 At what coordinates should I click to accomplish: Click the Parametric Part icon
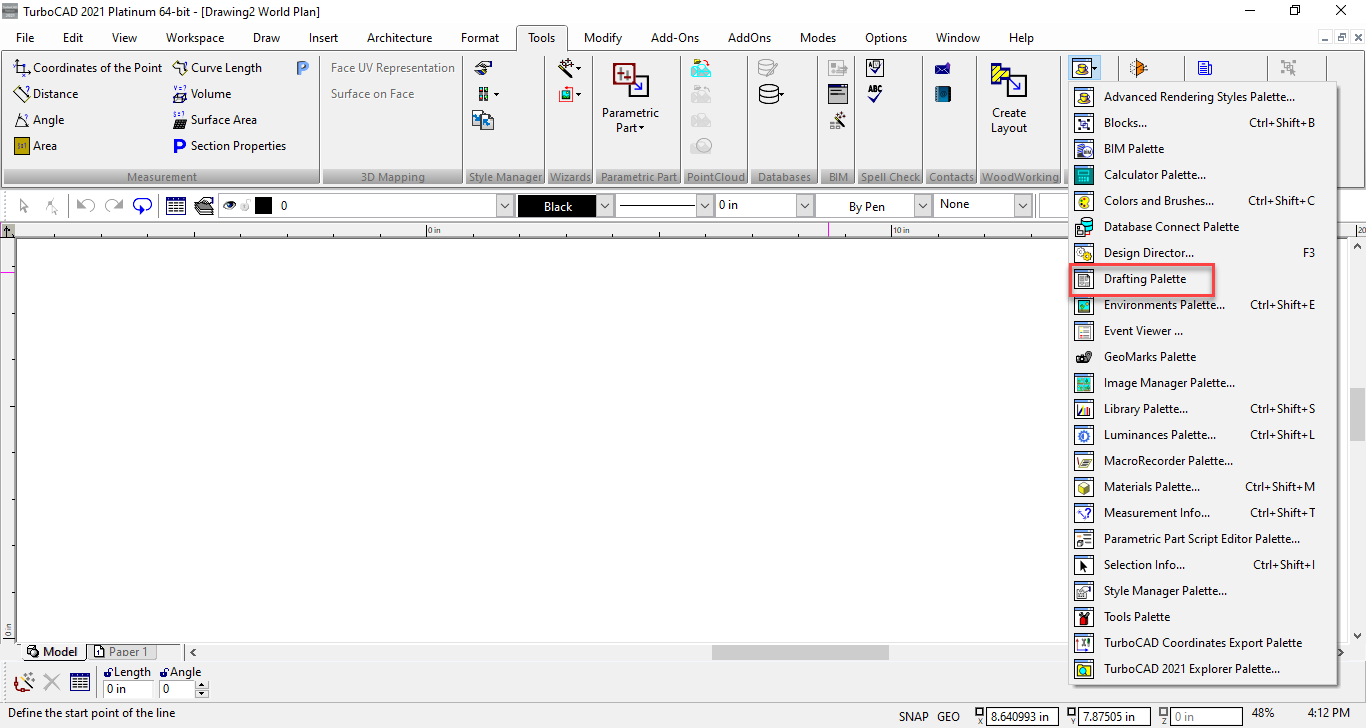pyautogui.click(x=630, y=80)
